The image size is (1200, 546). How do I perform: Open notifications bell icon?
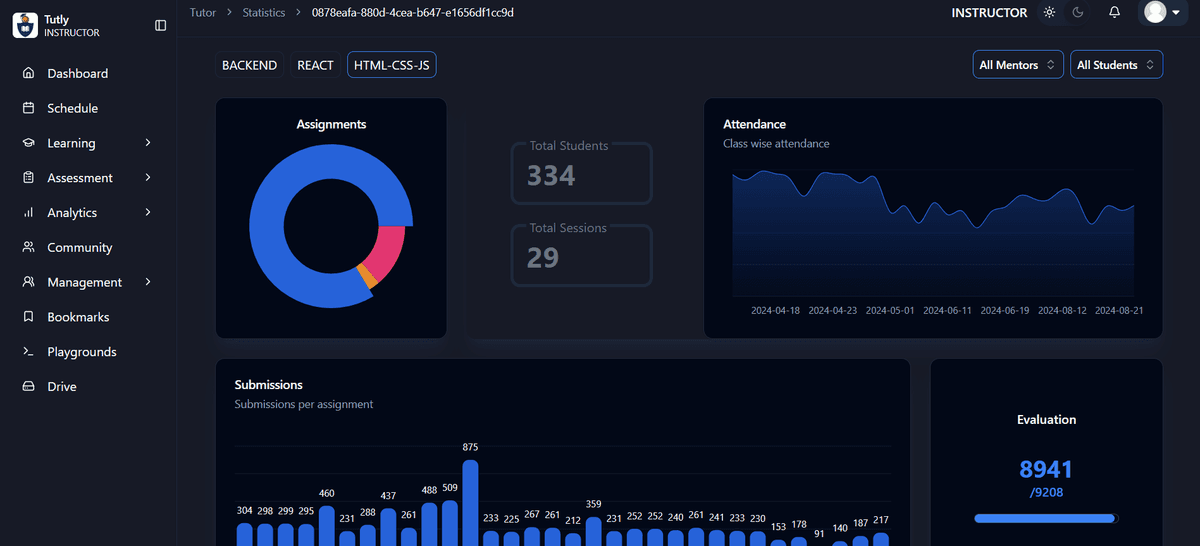(1114, 12)
